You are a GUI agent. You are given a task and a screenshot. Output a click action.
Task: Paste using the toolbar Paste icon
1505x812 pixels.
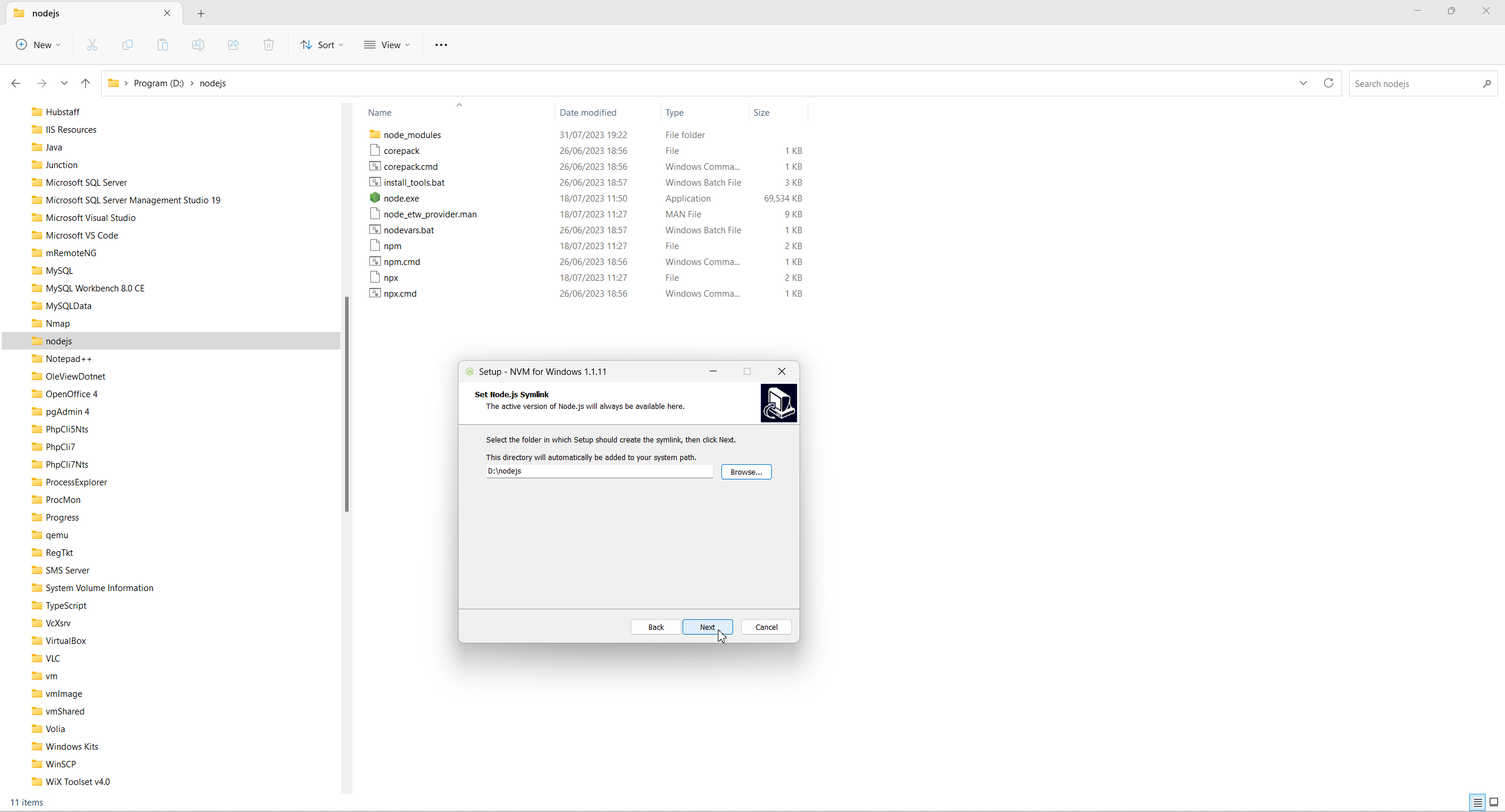coord(162,45)
